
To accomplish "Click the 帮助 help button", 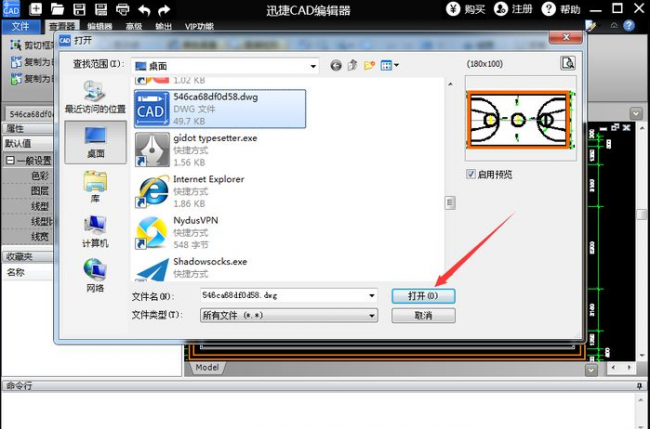I will (x=561, y=9).
